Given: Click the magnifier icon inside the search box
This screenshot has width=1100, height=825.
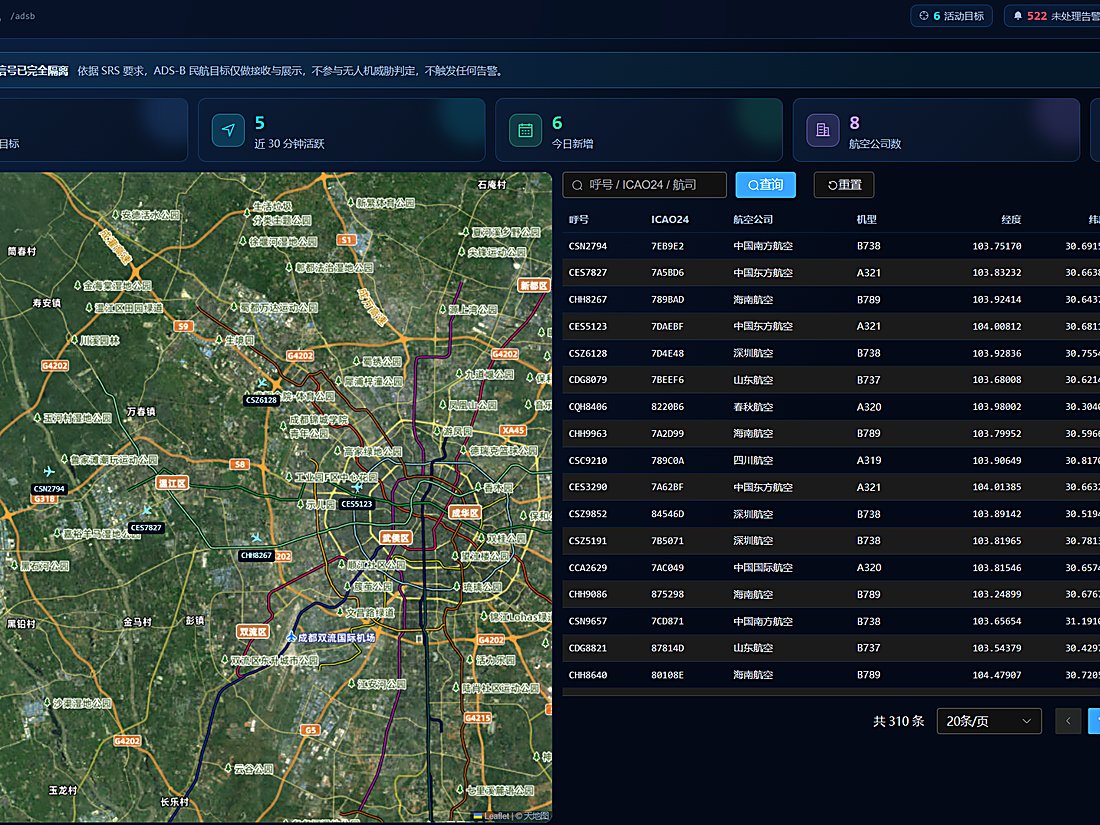Looking at the screenshot, I should [577, 185].
